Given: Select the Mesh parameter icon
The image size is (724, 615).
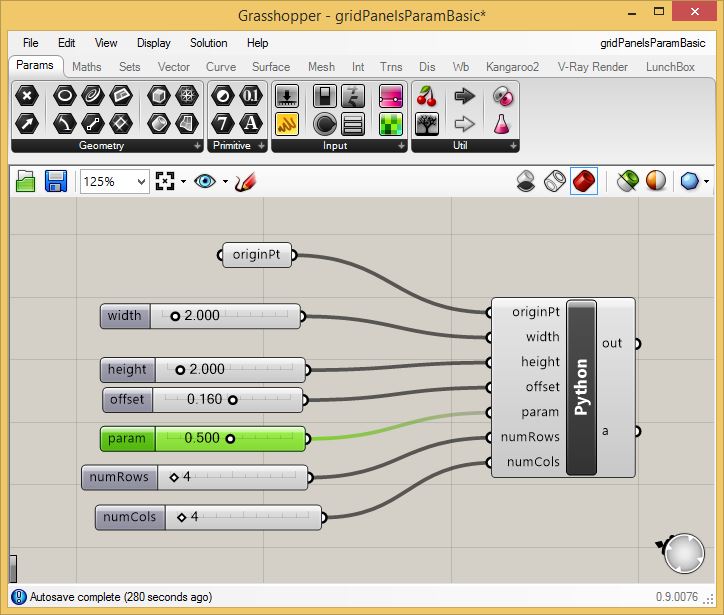Looking at the screenshot, I should point(187,96).
